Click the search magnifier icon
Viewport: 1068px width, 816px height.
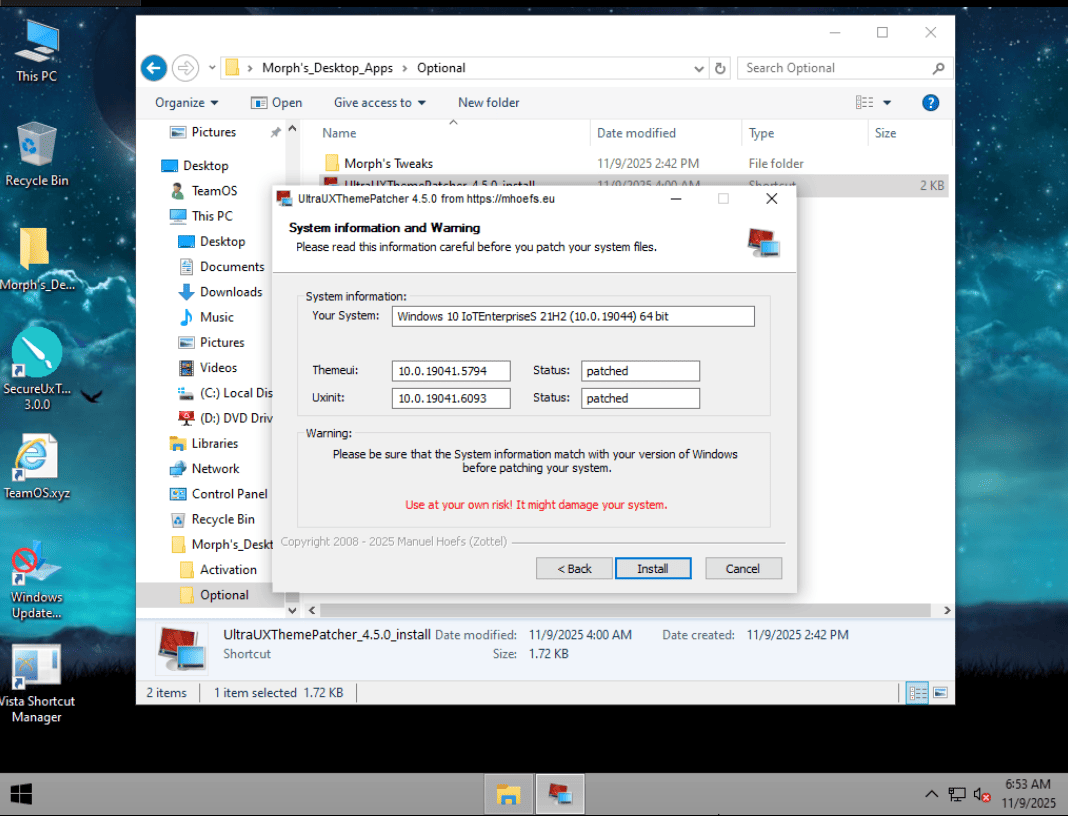tap(938, 68)
